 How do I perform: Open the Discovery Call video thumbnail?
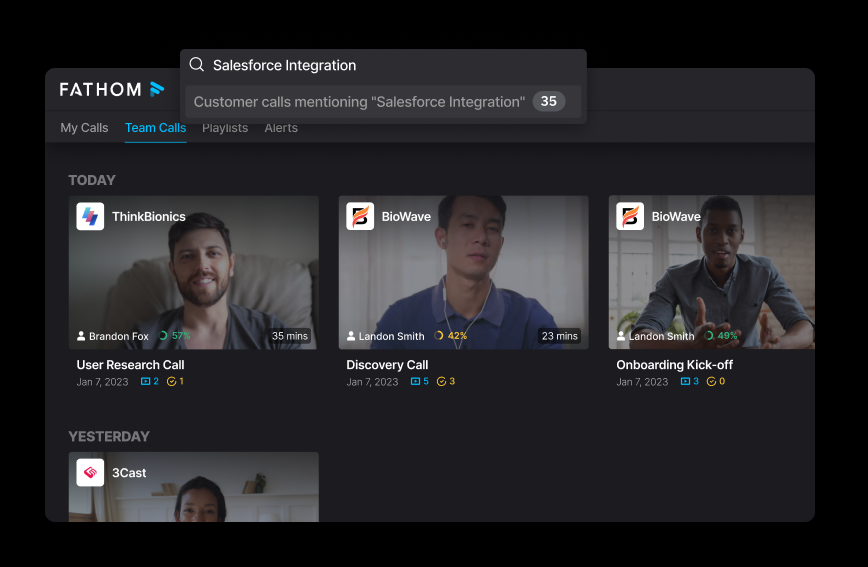tap(463, 272)
